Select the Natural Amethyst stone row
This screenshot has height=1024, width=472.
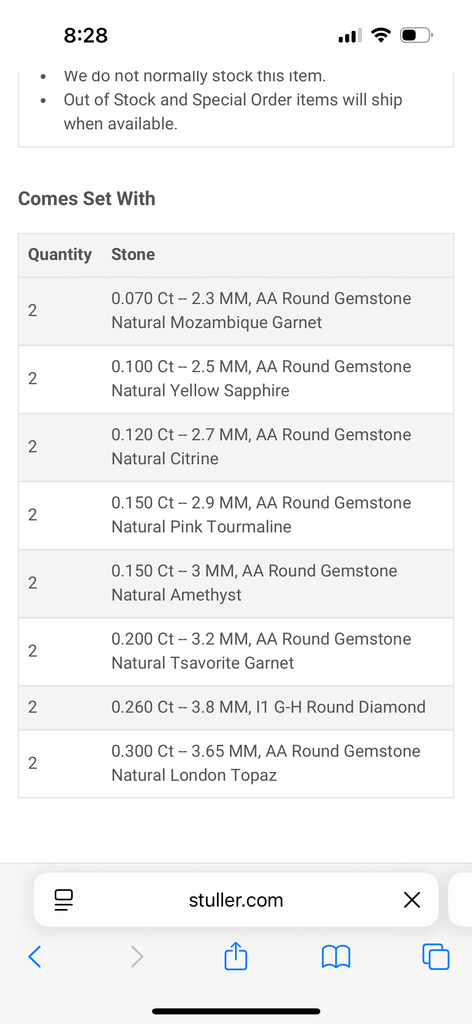pos(236,583)
